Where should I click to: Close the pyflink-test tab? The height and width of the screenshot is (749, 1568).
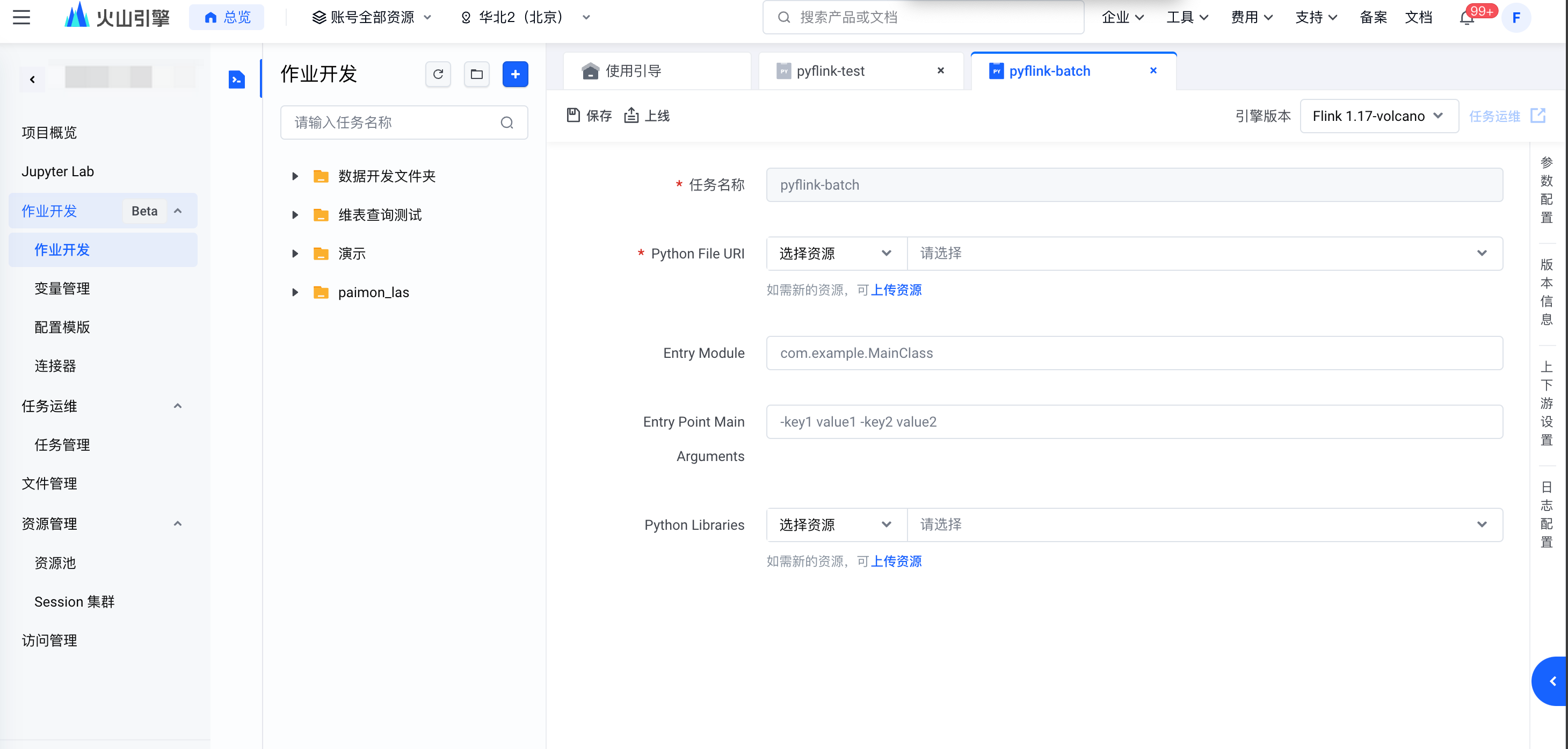pyautogui.click(x=941, y=70)
